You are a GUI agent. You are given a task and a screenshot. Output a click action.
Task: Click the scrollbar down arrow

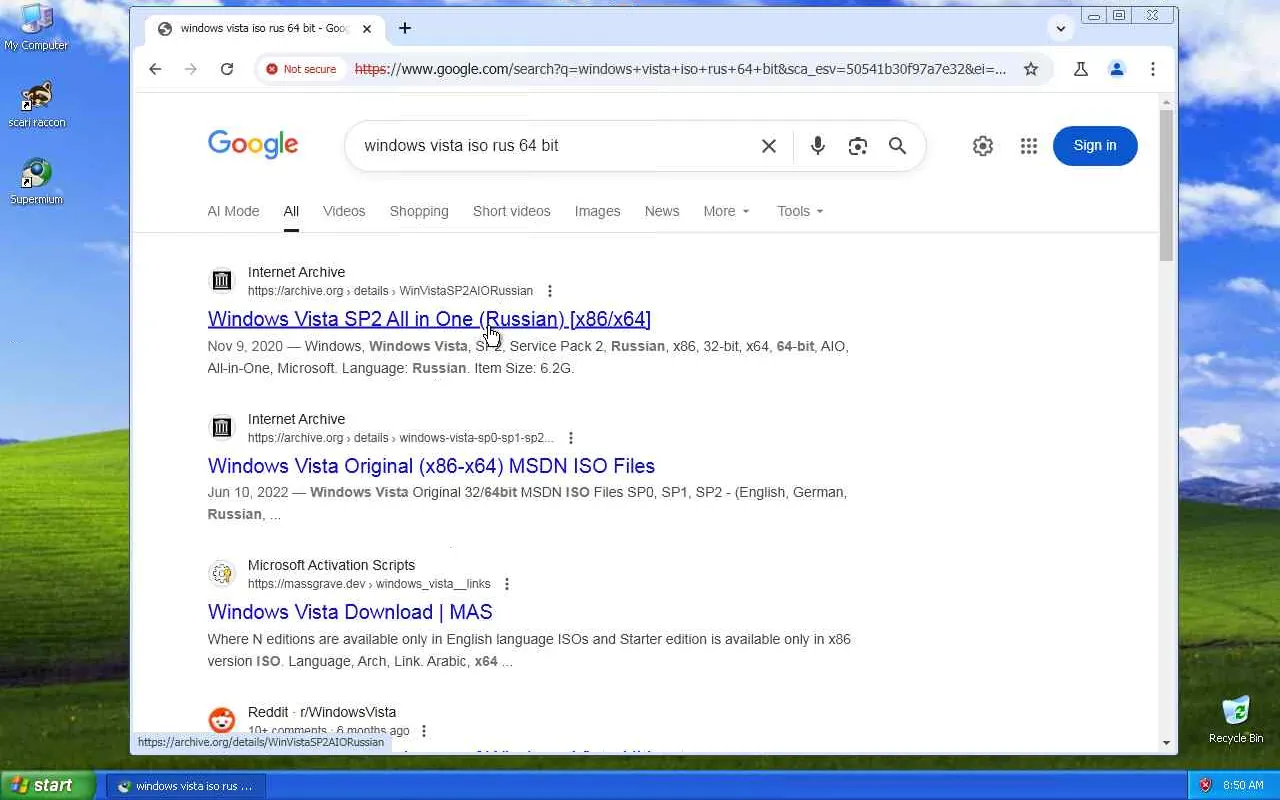click(x=1166, y=743)
